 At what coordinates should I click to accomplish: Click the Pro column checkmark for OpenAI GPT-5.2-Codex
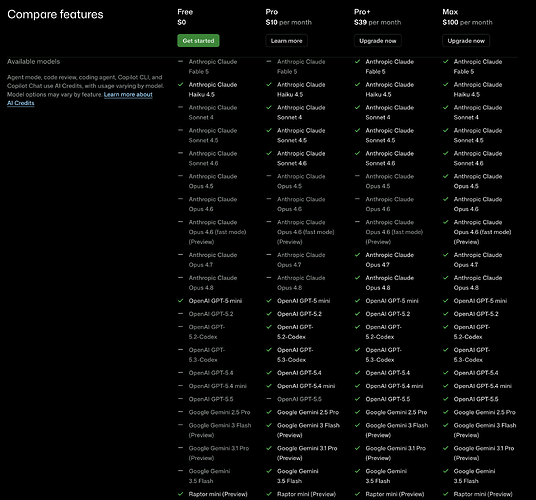point(269,327)
